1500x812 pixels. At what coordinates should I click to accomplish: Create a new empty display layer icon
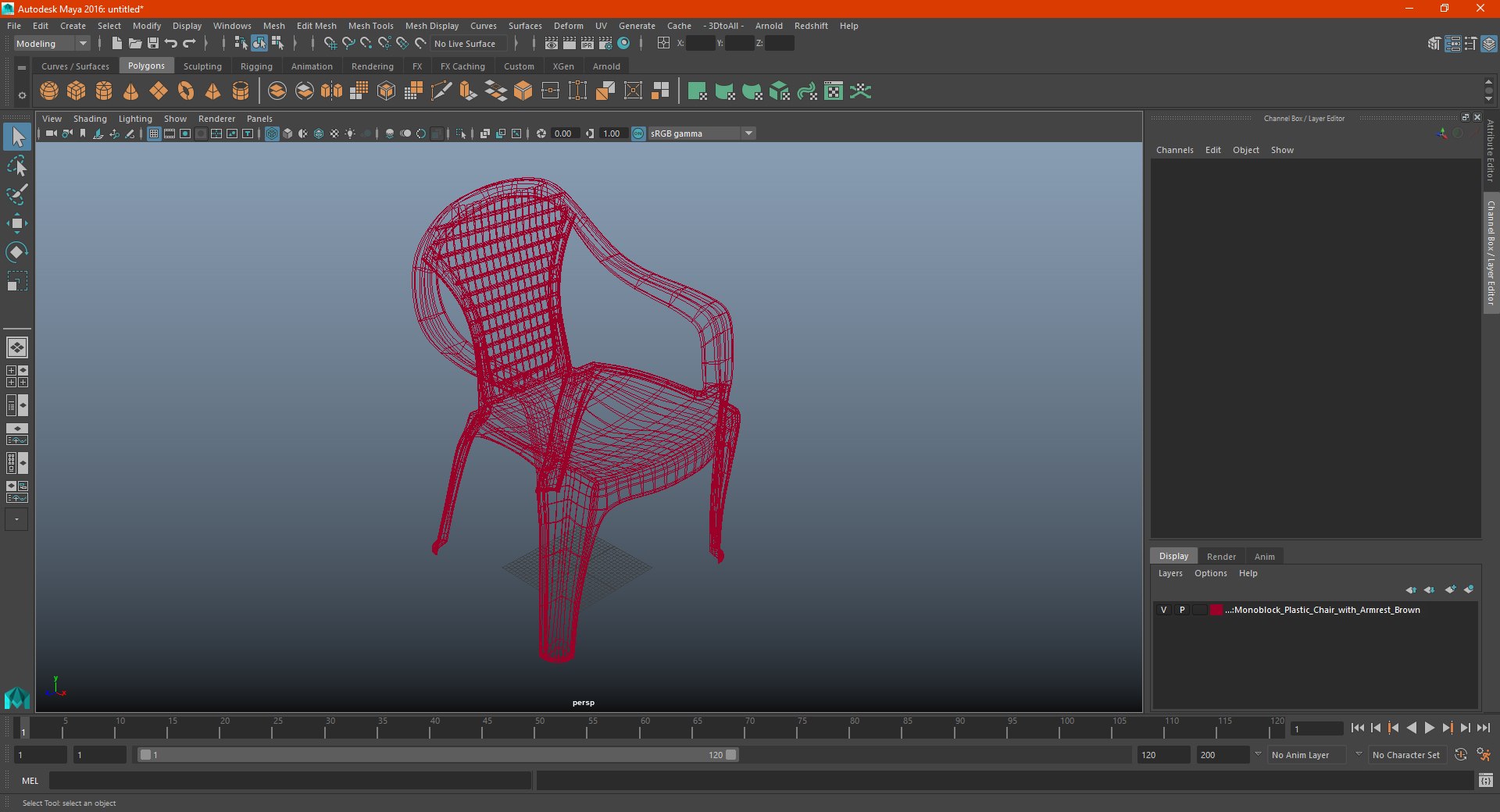pyautogui.click(x=1450, y=589)
